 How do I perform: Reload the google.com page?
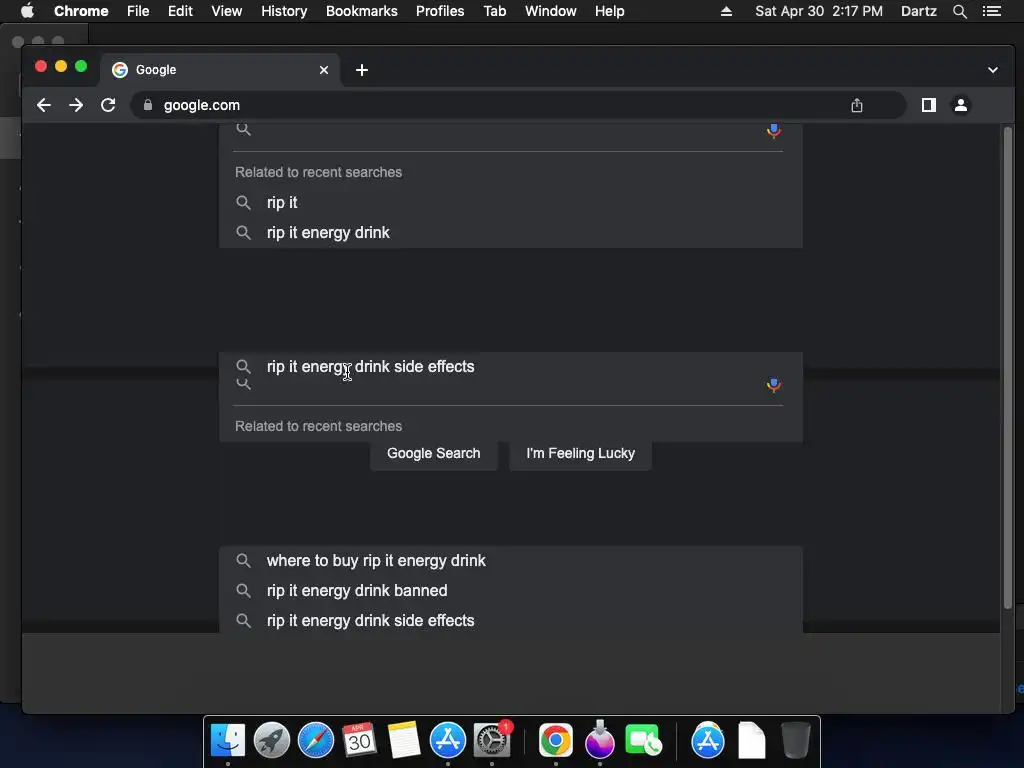click(x=108, y=105)
